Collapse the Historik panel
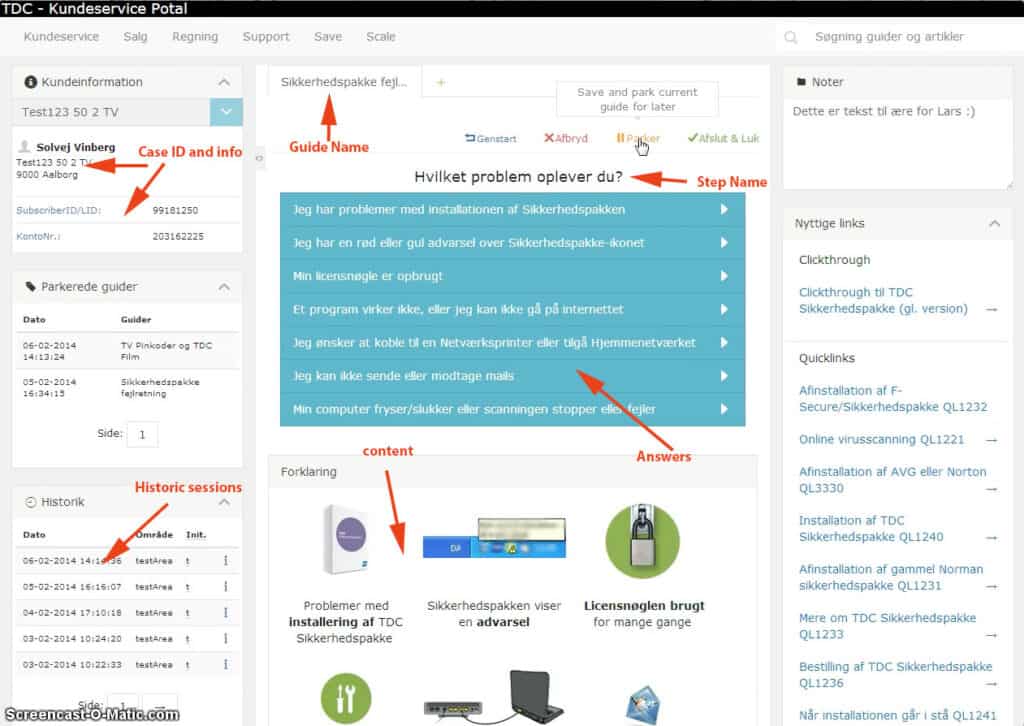The width and height of the screenshot is (1024, 726). [x=224, y=502]
